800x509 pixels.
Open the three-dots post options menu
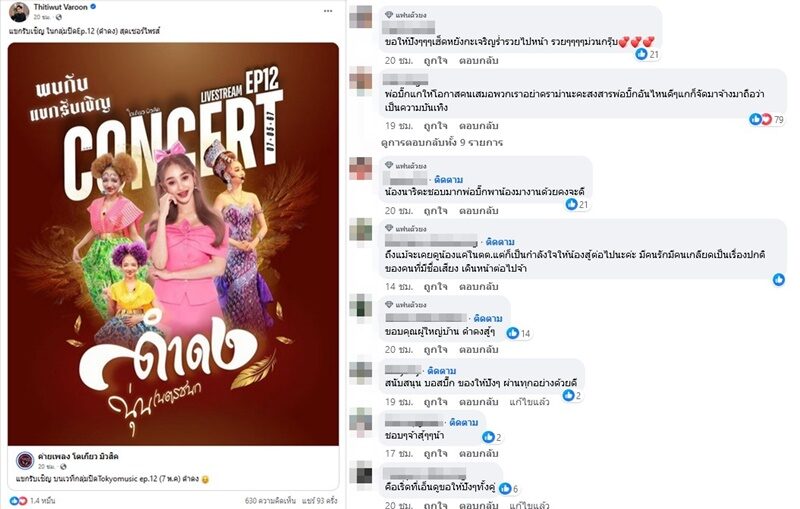[328, 11]
